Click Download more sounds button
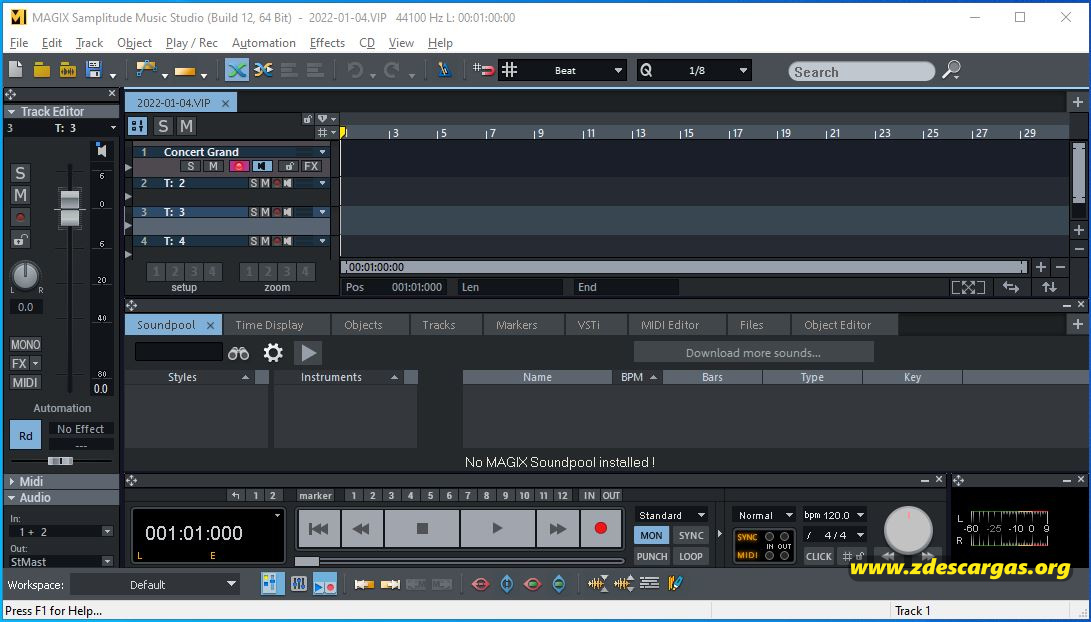1091x622 pixels. pos(753,353)
